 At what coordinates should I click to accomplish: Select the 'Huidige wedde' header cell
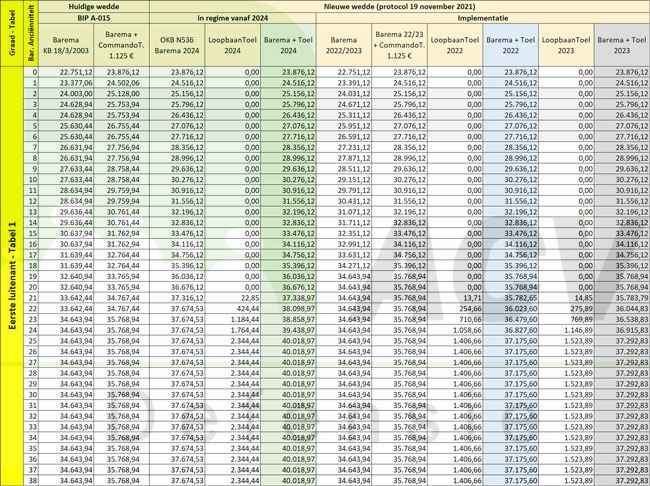[94, 6]
